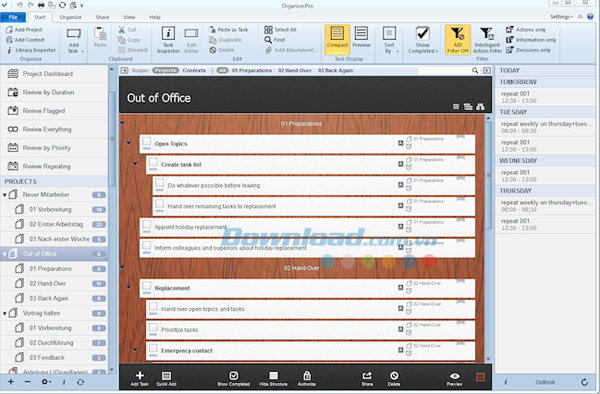Viewport: 600px width, 394px height.
Task: Open the File menu
Action: 13,17
